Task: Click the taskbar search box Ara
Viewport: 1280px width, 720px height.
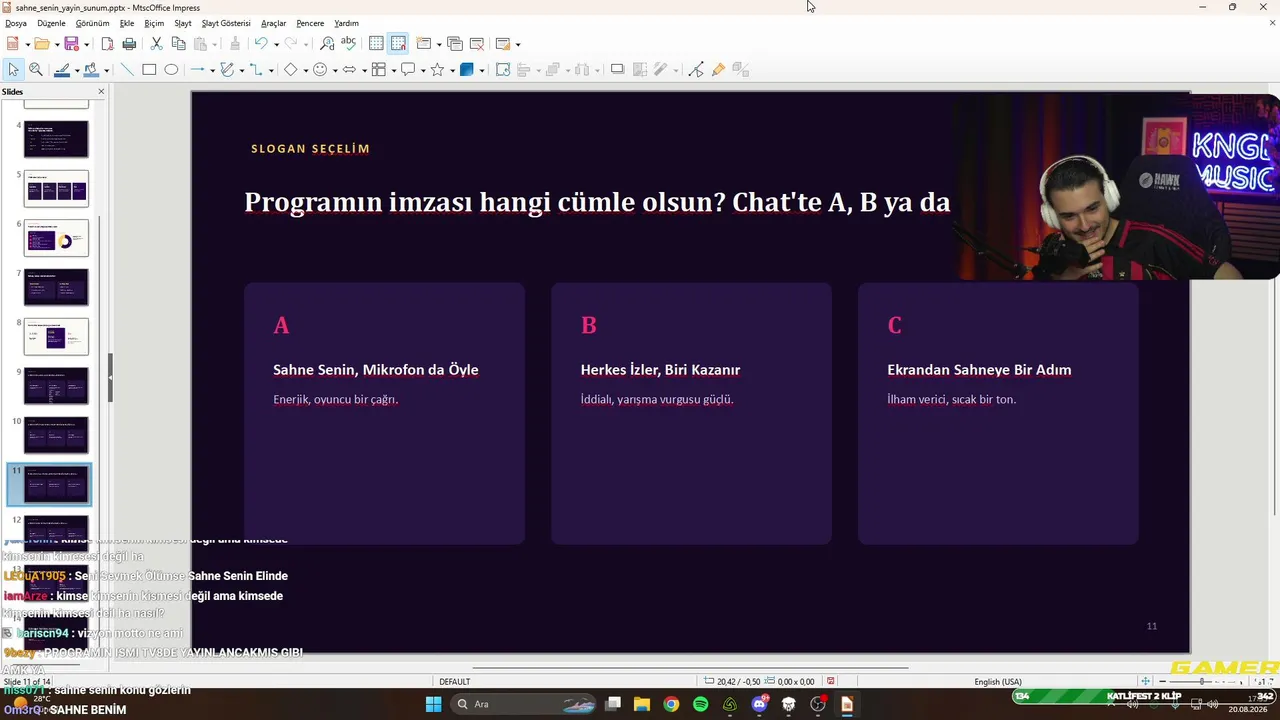Action: coord(523,704)
